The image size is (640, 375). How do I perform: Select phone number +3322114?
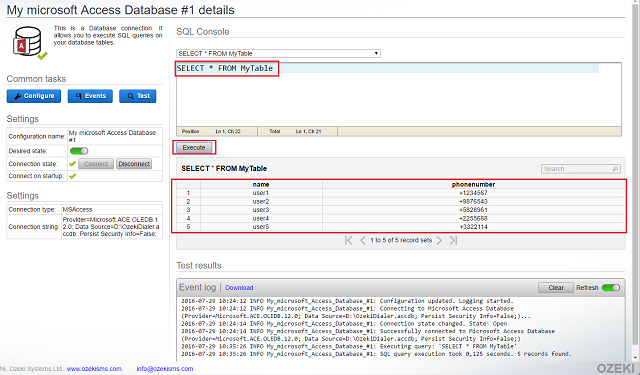click(x=473, y=227)
